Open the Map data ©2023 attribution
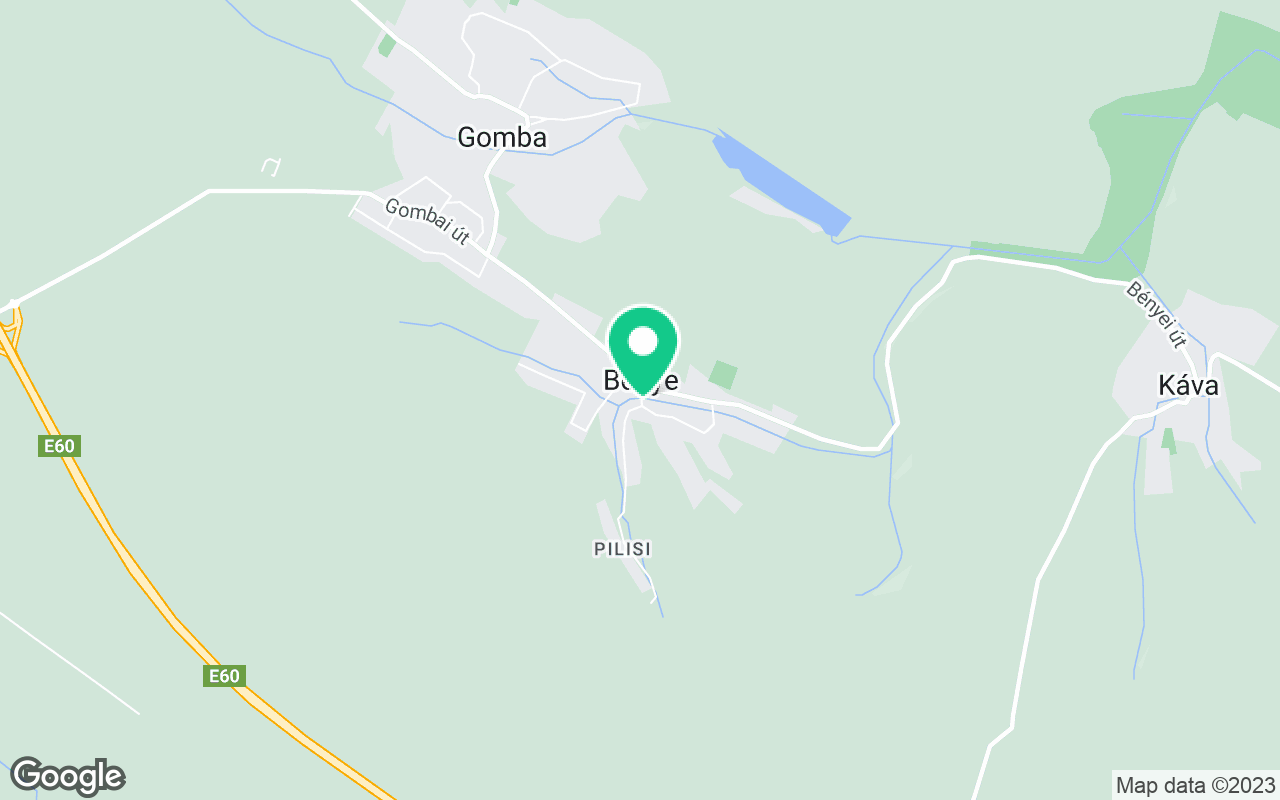Screen dimensions: 1280x800 1195,785
